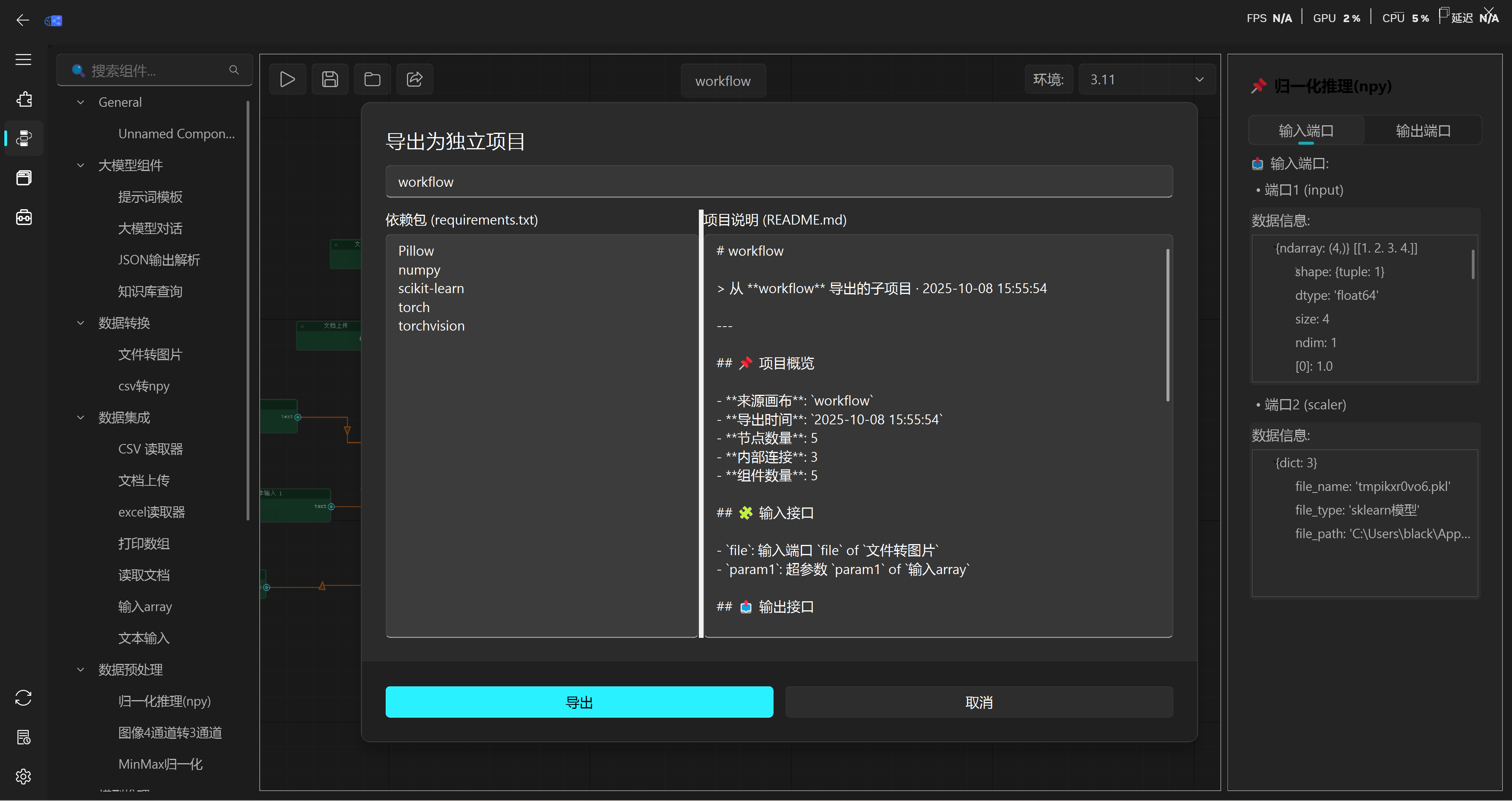This screenshot has width=1512, height=801.
Task: Click the GPU usage indicator
Action: 1337,18
